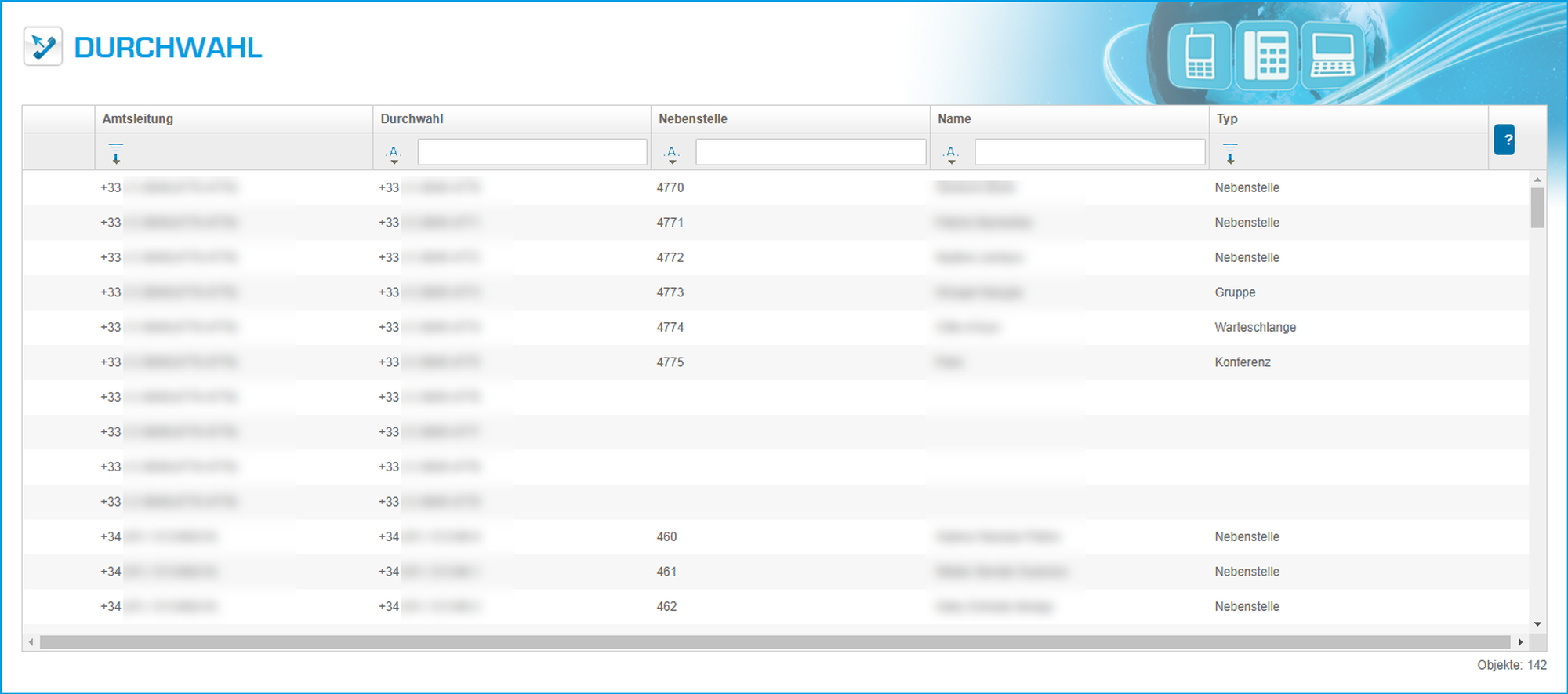Click the vertical scrollbar down arrow
The height and width of the screenshot is (694, 1568).
coord(1537,624)
